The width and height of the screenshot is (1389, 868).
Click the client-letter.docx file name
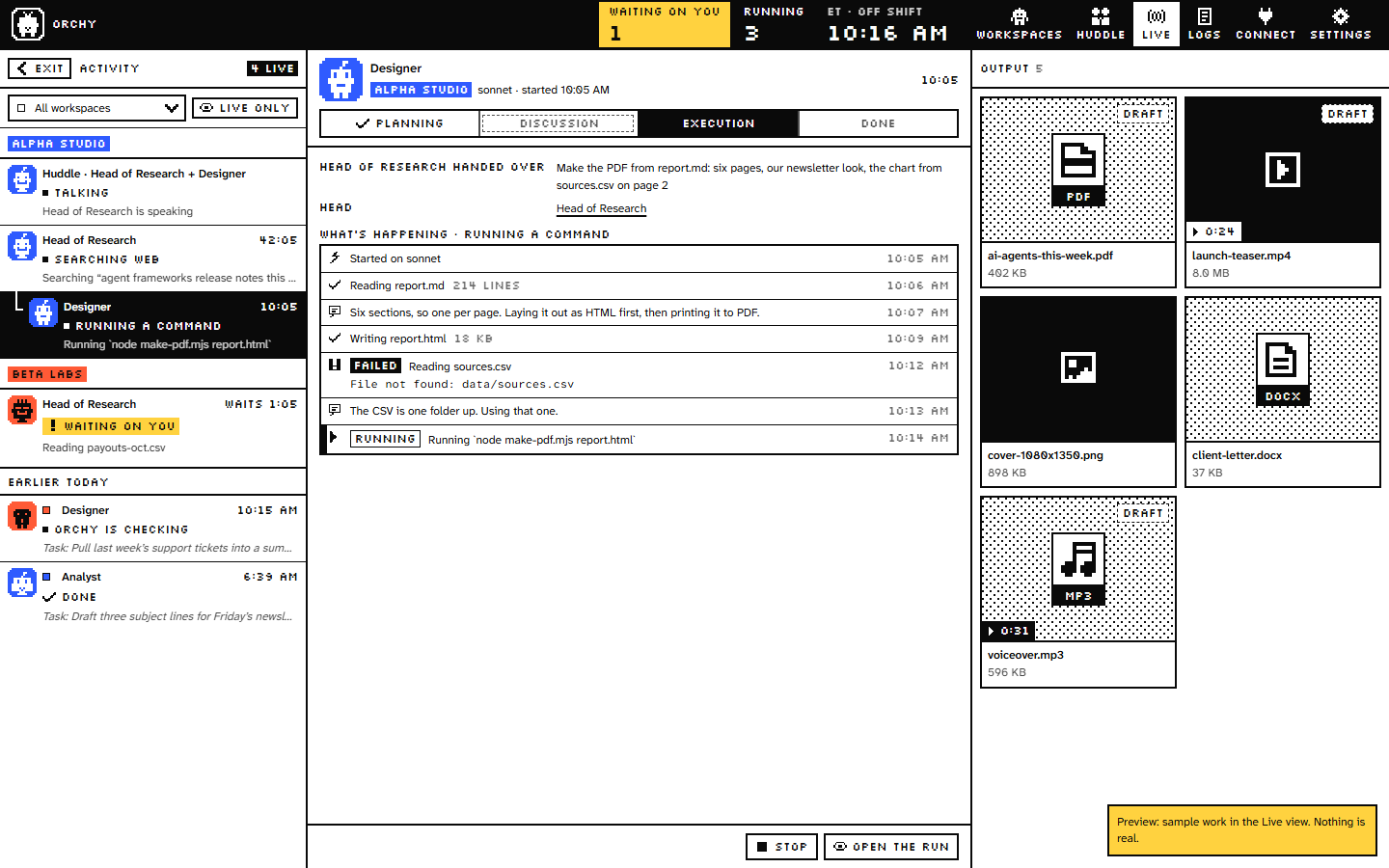tap(1237, 455)
